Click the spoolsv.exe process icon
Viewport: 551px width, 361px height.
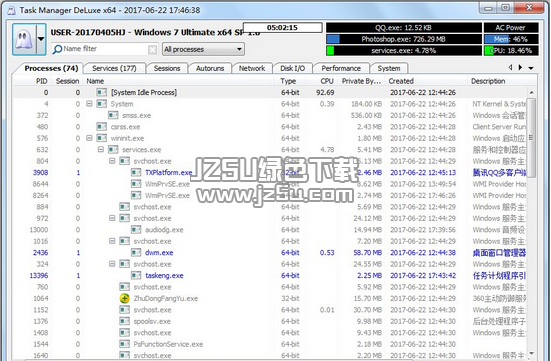124,321
